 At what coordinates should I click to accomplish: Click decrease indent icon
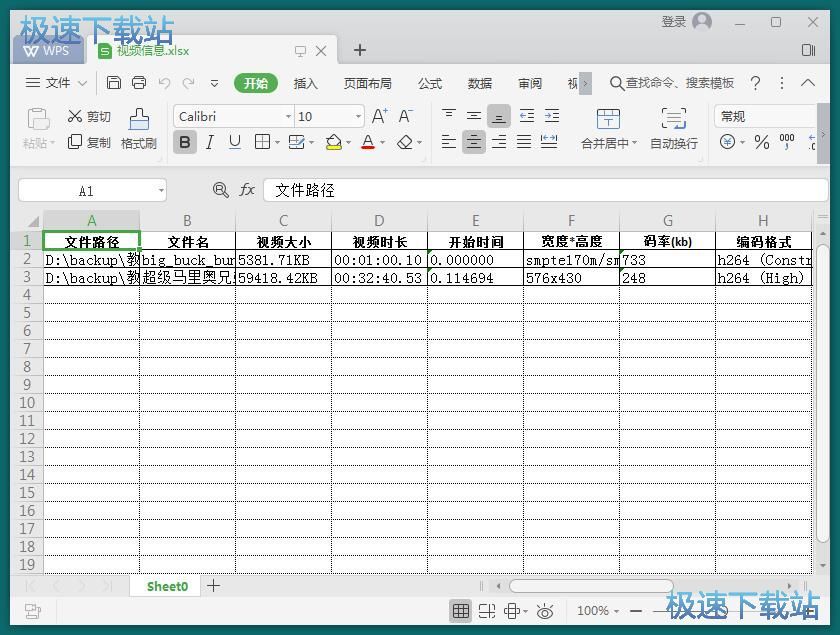coord(527,115)
